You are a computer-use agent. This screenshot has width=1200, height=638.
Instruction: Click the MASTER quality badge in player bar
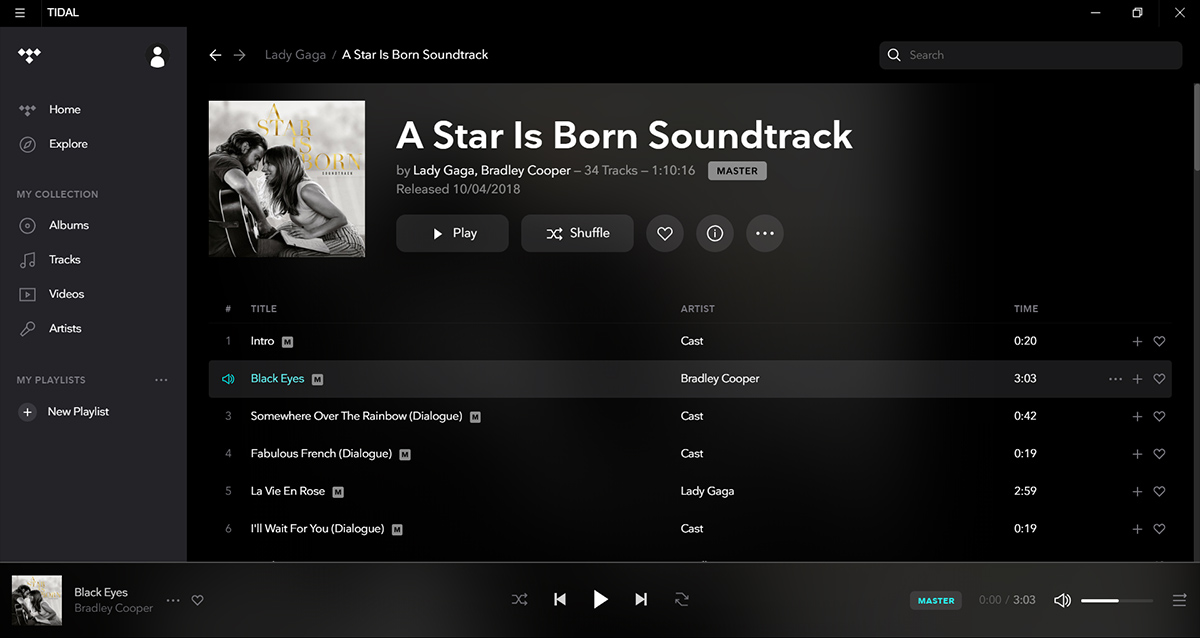(x=936, y=600)
